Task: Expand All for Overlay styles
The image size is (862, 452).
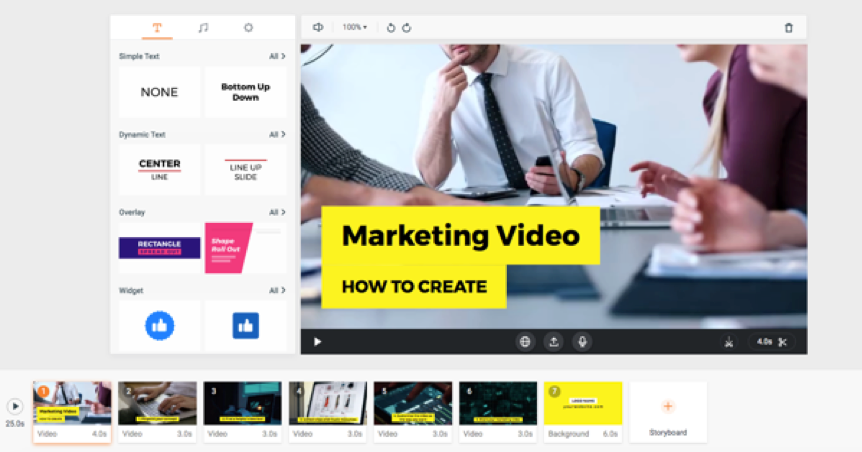Action: tap(277, 213)
